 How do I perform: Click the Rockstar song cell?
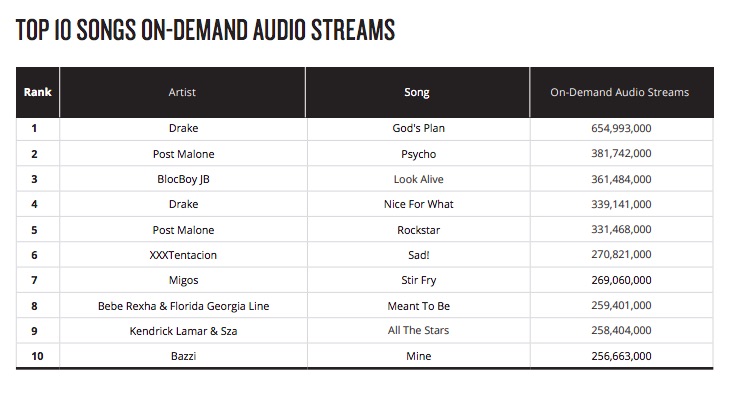point(418,230)
